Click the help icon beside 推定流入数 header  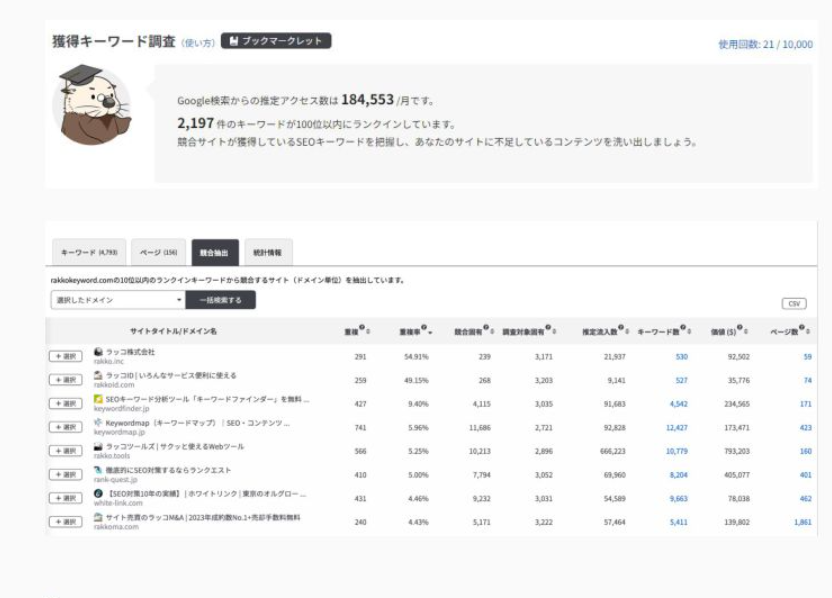point(621,327)
